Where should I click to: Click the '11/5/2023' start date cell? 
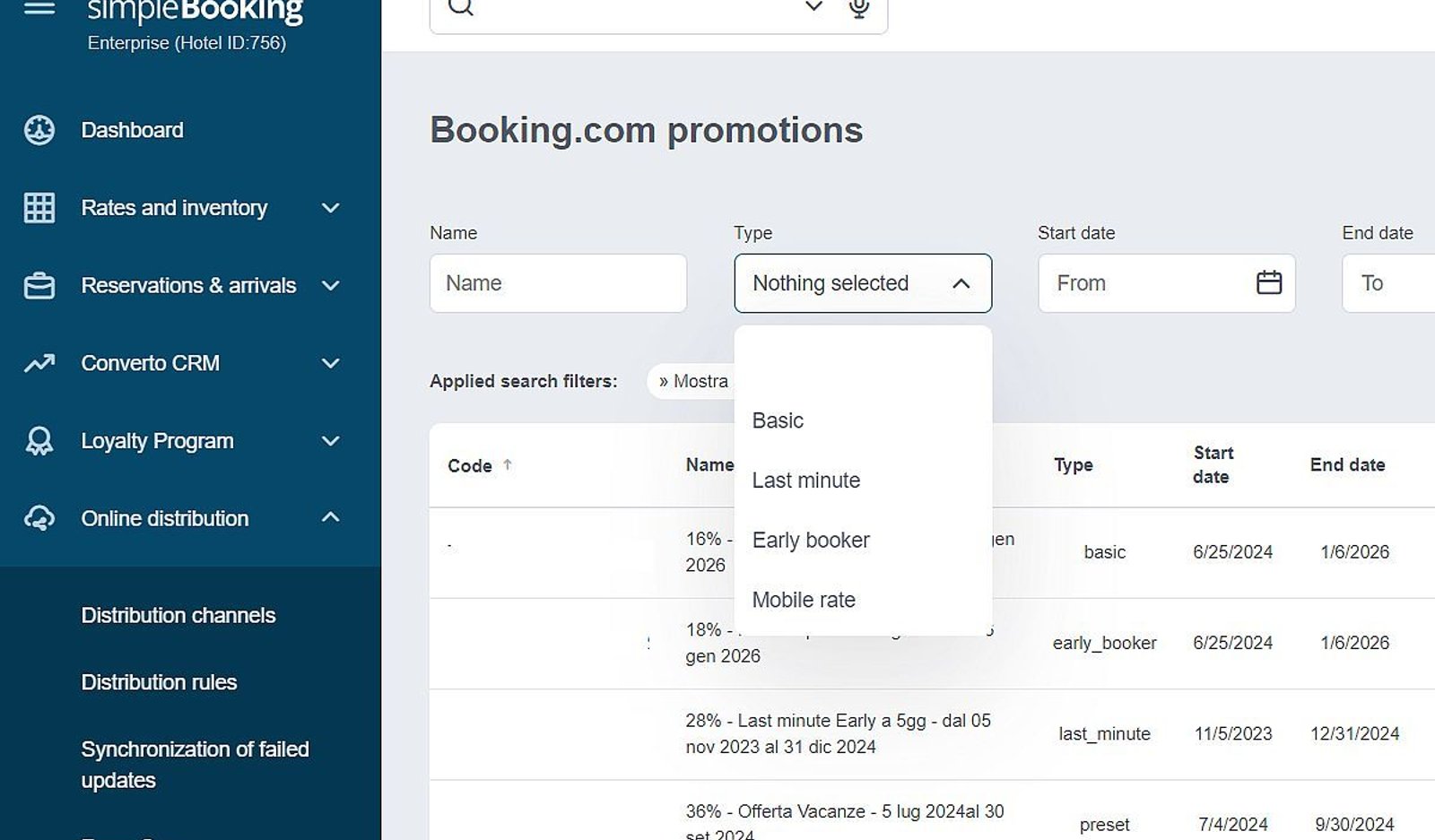[1233, 733]
